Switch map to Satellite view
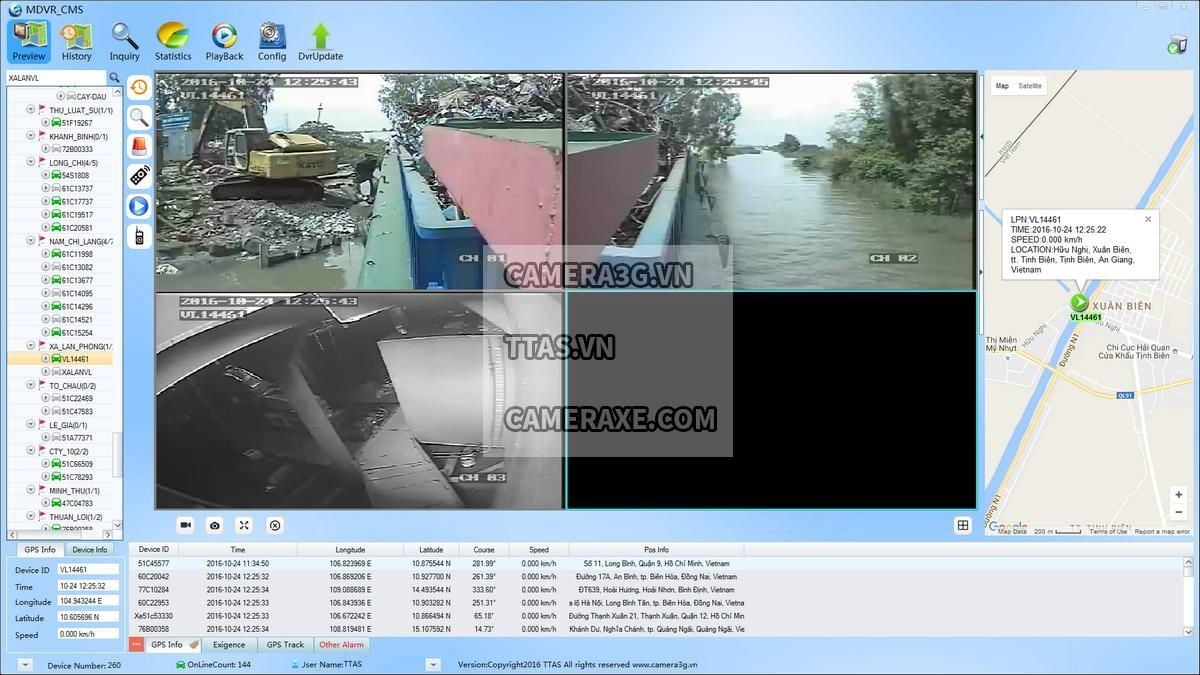The image size is (1200, 675). [x=1030, y=86]
